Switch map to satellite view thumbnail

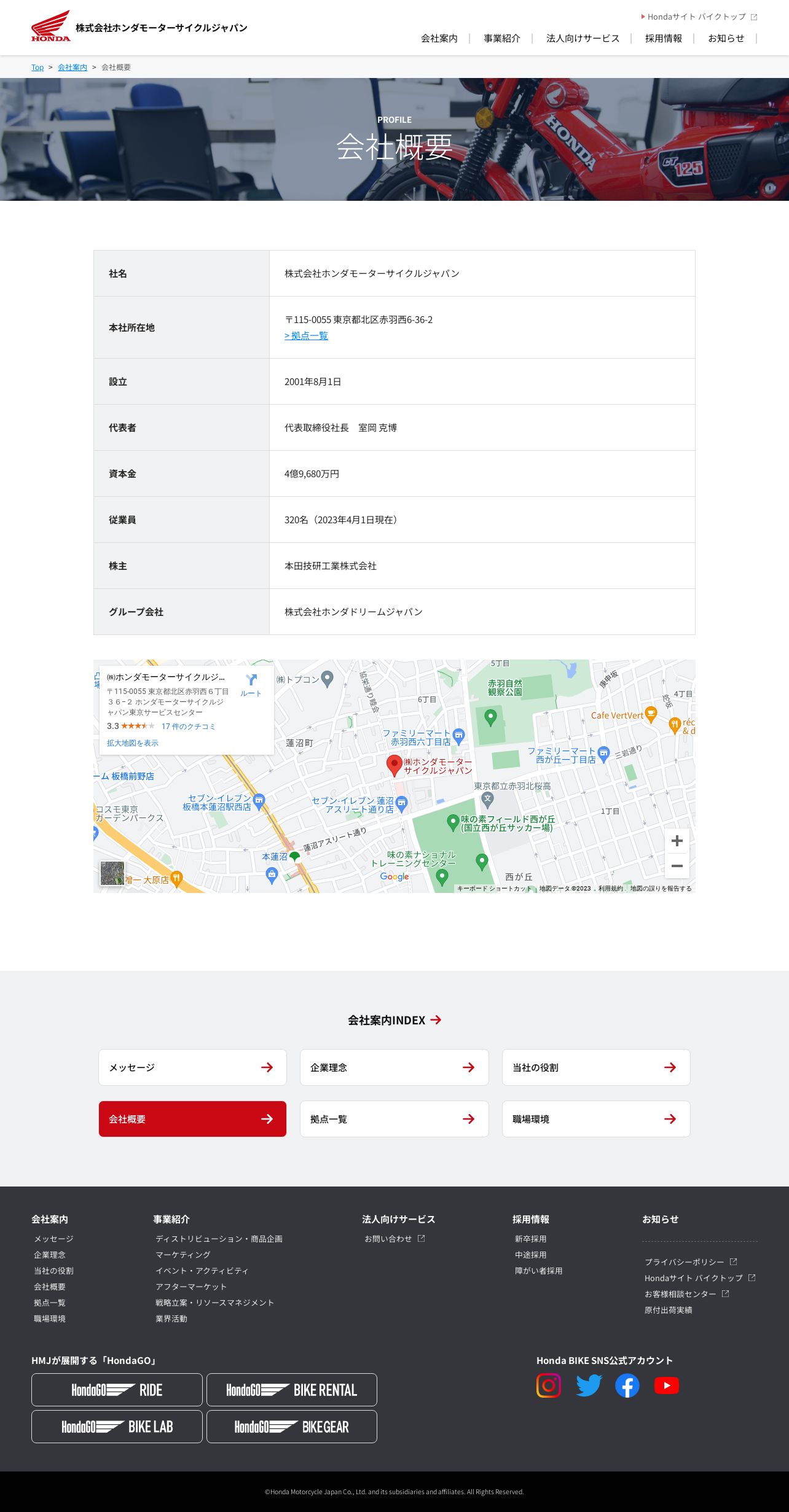(x=112, y=873)
